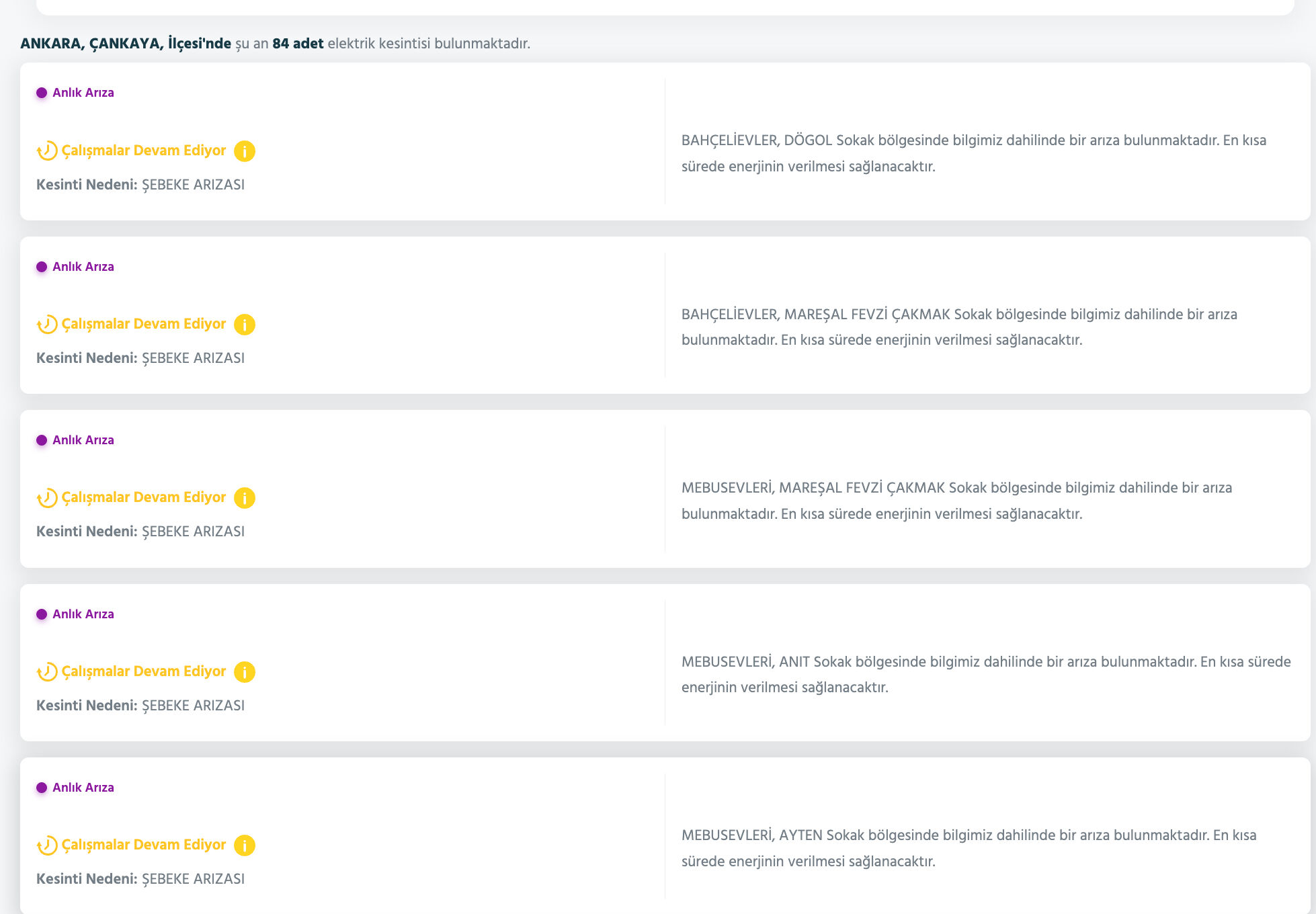This screenshot has width=1316, height=914.
Task: Click purple dot beside first Anlık Arıza label
Action: click(42, 93)
